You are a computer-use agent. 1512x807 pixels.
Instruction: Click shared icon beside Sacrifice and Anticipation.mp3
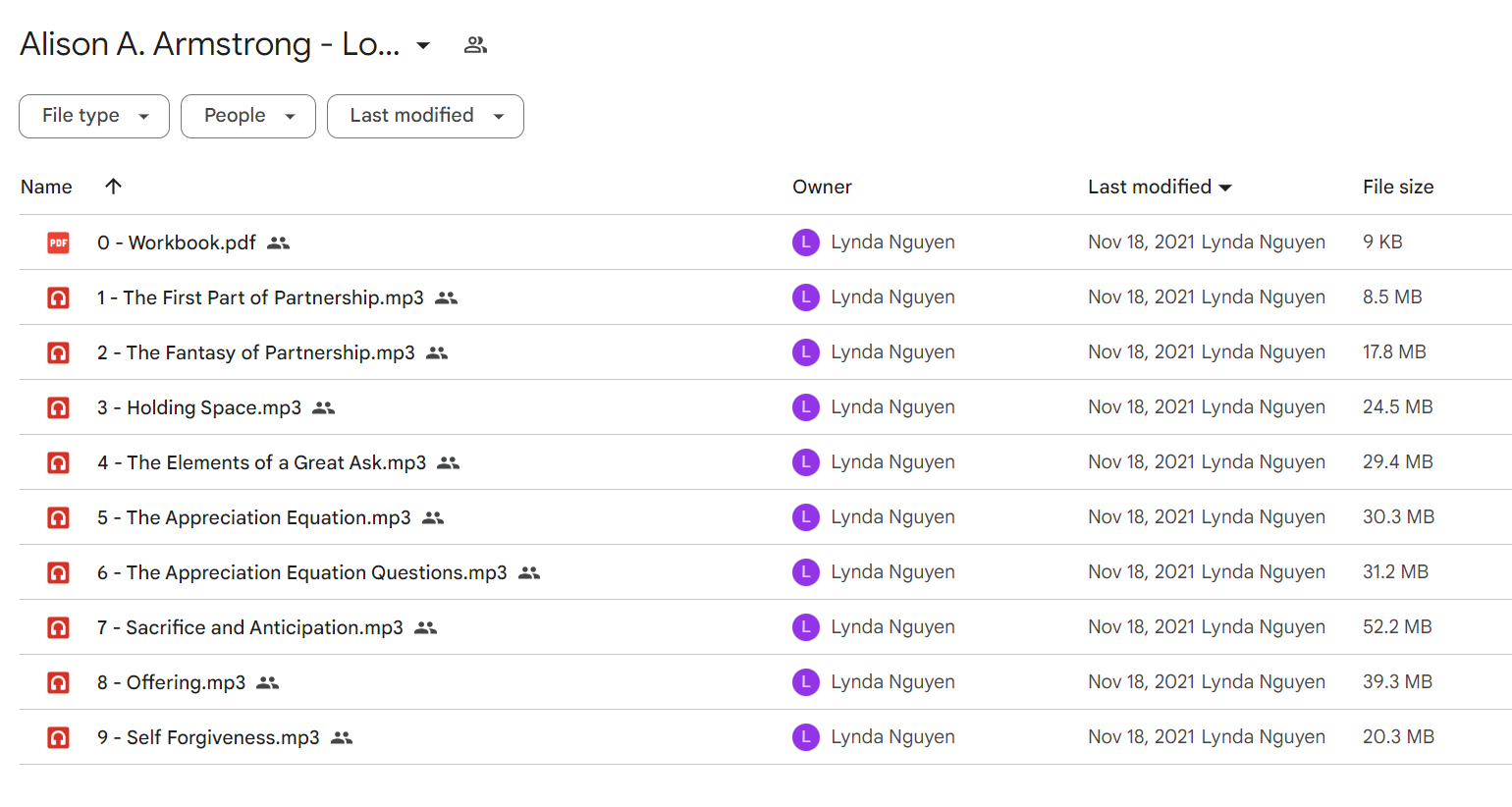pos(425,627)
